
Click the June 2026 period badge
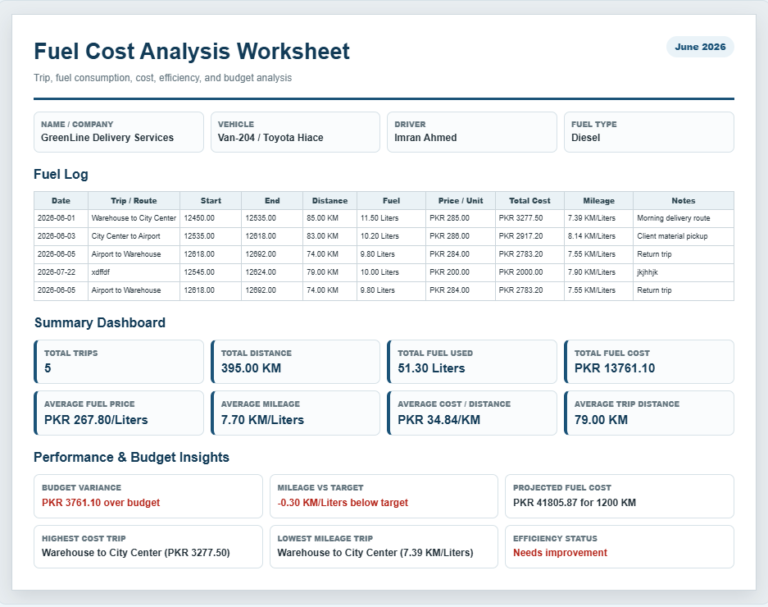(x=700, y=47)
